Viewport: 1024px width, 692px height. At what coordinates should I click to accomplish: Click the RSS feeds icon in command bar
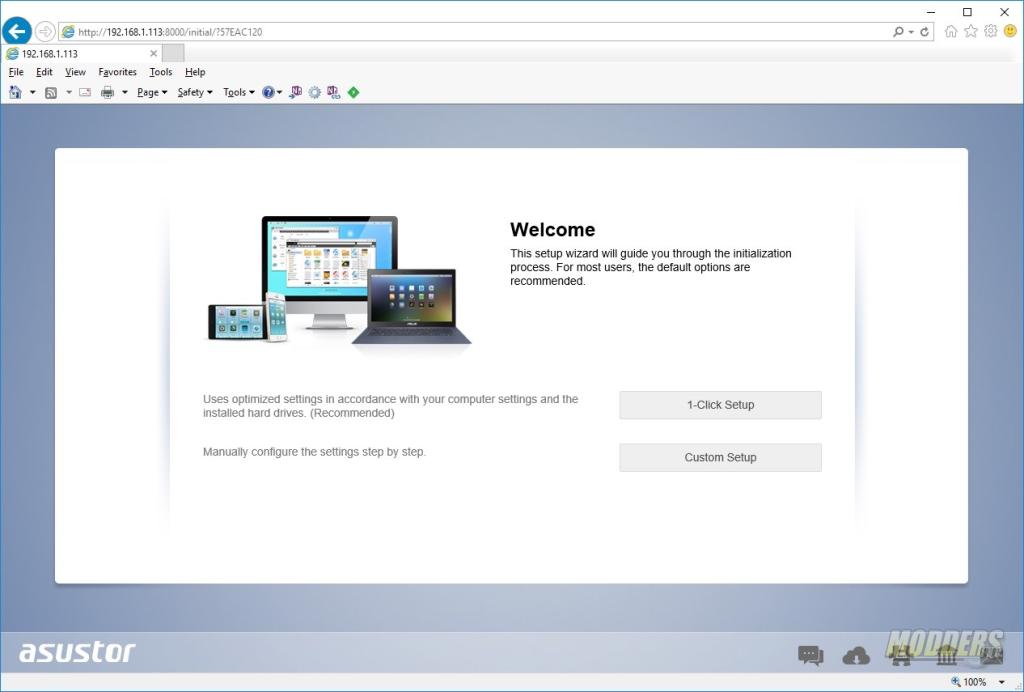click(x=50, y=92)
